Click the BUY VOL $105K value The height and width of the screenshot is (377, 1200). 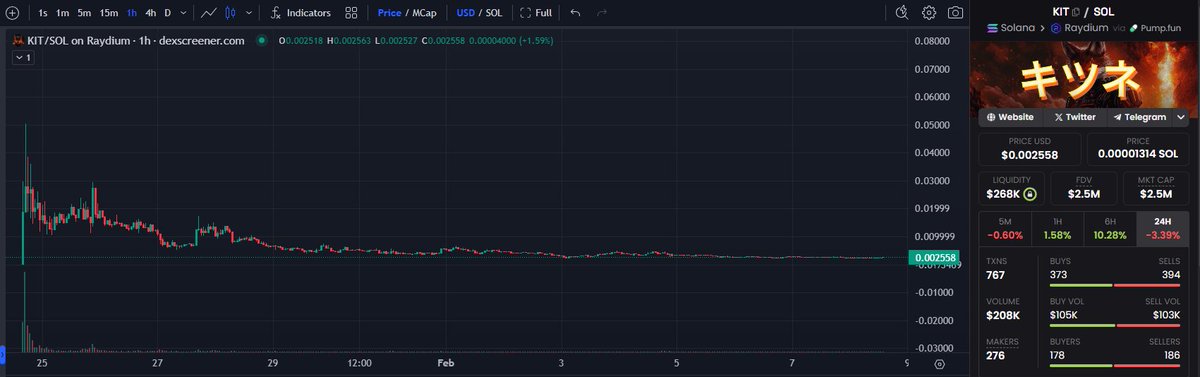point(1064,315)
